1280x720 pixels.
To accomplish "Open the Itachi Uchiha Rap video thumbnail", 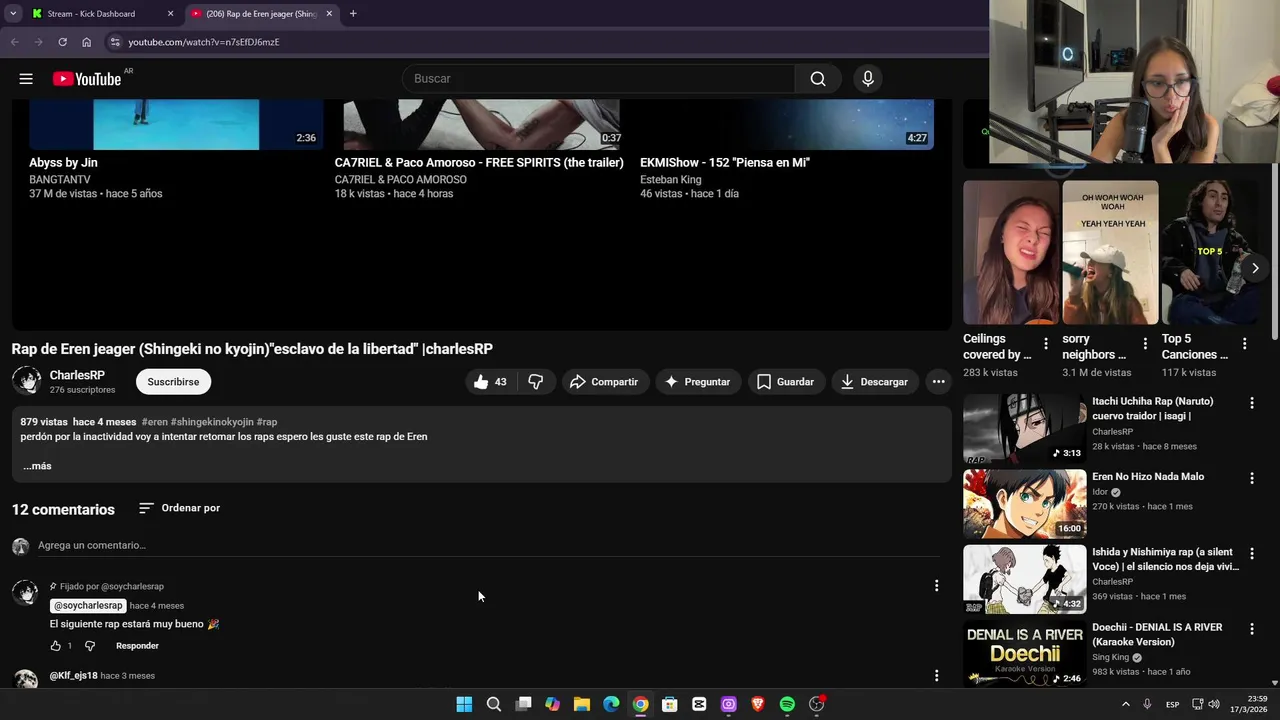I will 1024,429.
